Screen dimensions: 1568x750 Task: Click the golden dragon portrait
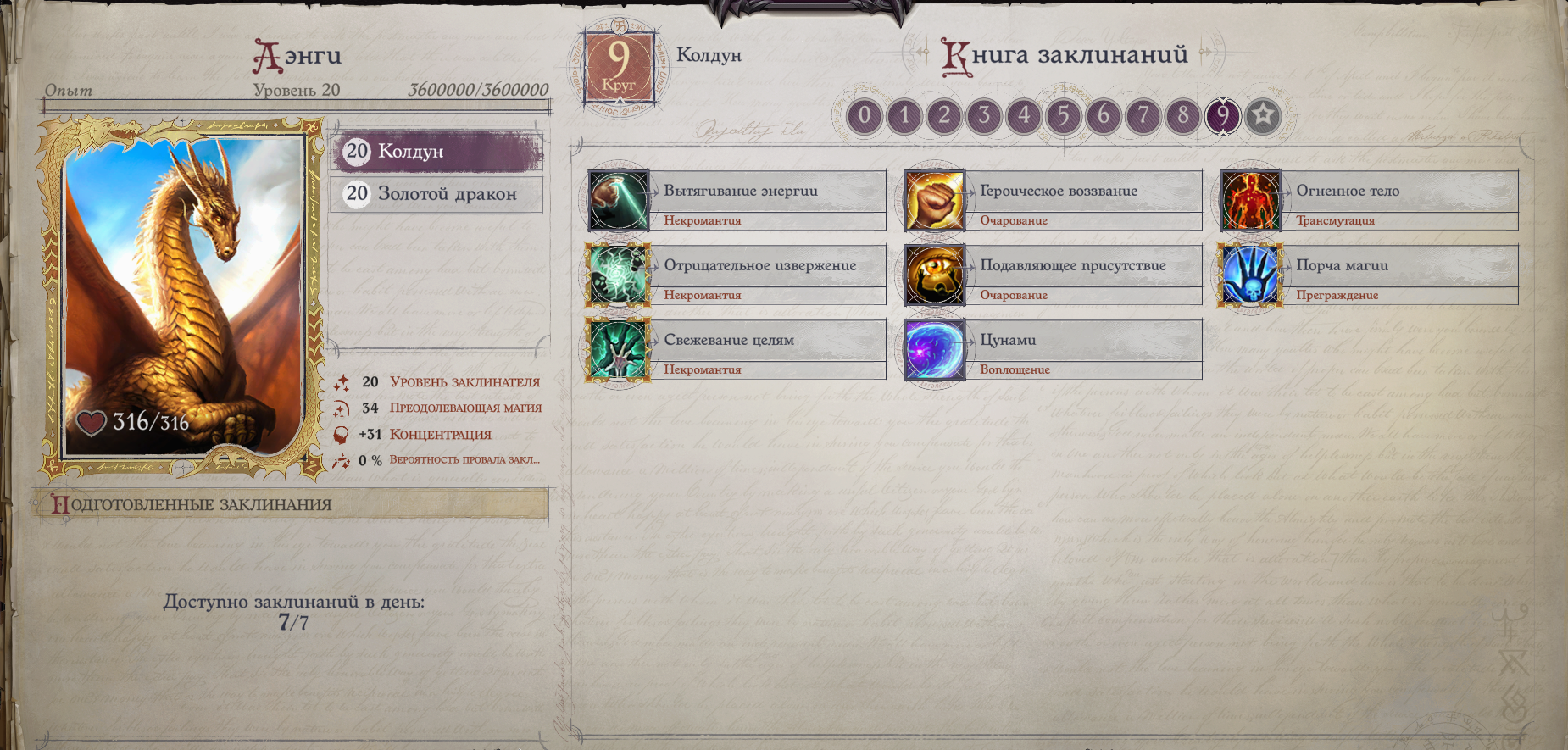pyautogui.click(x=183, y=297)
